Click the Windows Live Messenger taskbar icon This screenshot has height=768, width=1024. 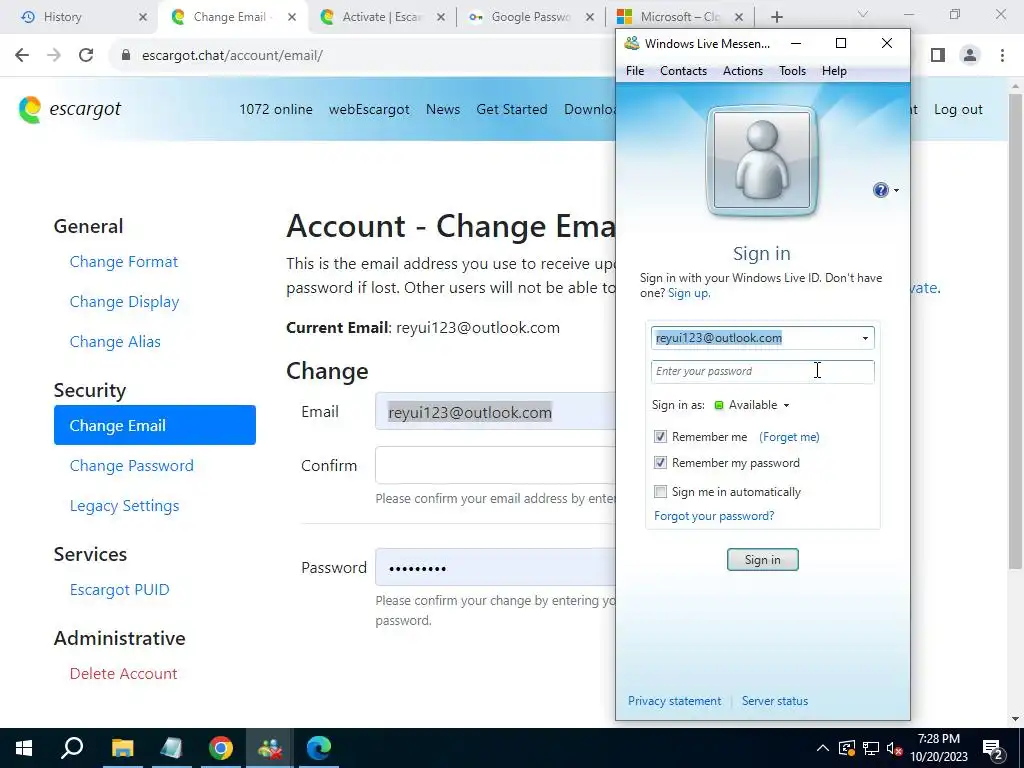click(x=270, y=748)
